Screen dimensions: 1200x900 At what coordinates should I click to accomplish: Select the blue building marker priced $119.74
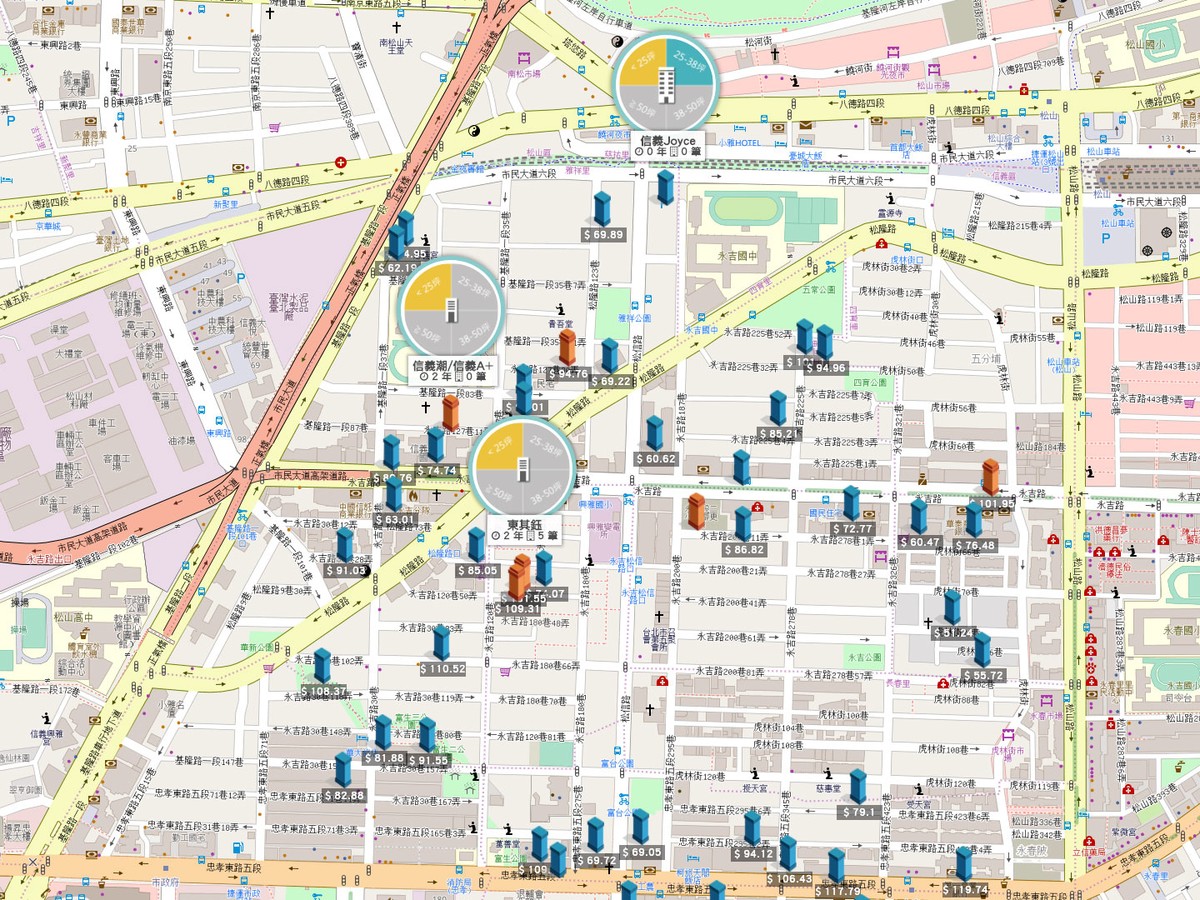pyautogui.click(x=964, y=865)
